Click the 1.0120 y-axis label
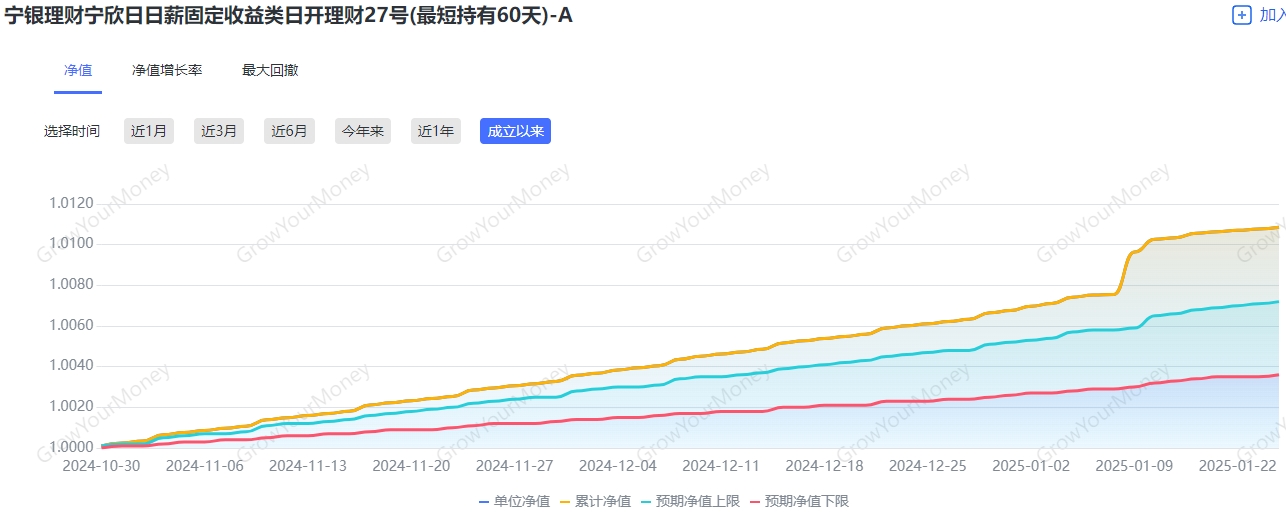1286x513 pixels. pos(71,204)
